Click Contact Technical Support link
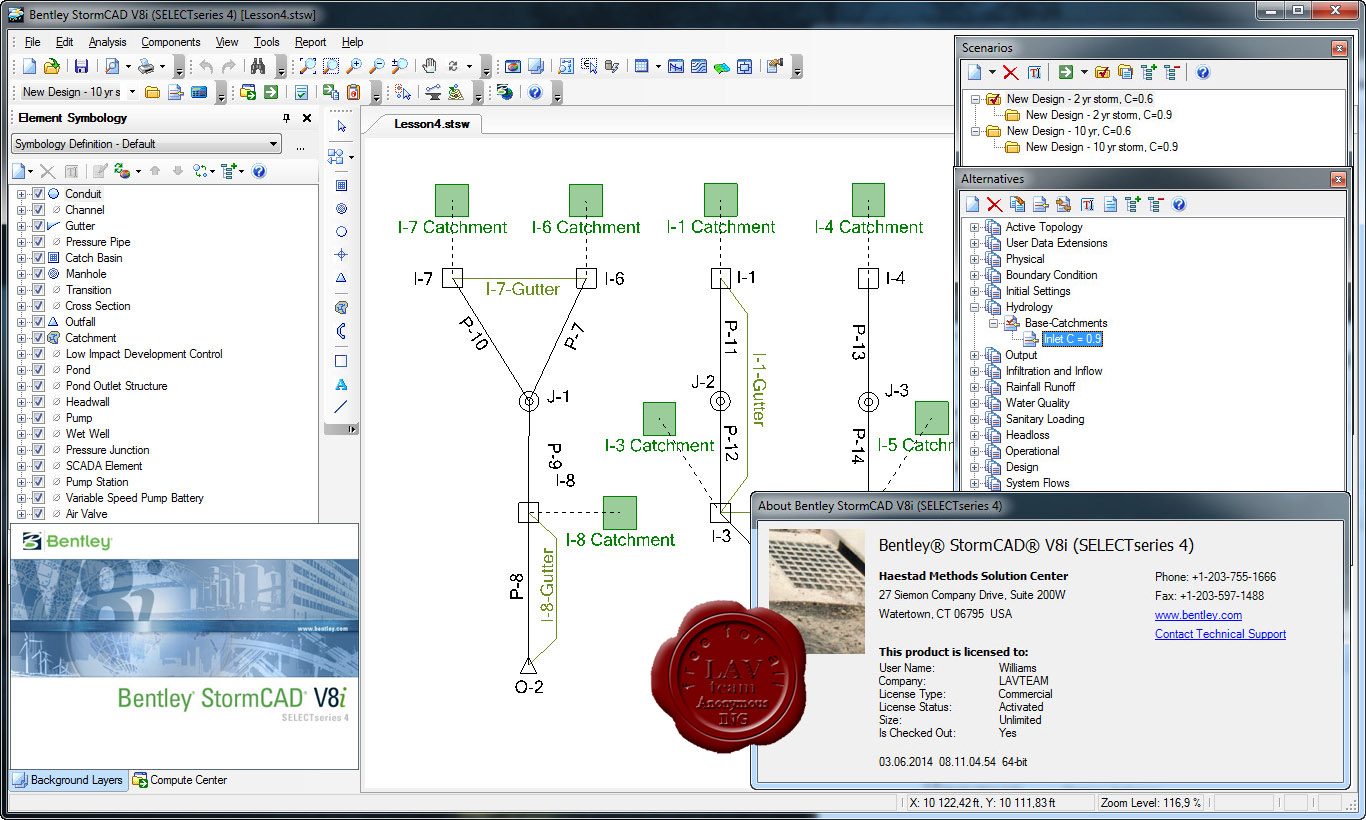 1220,634
